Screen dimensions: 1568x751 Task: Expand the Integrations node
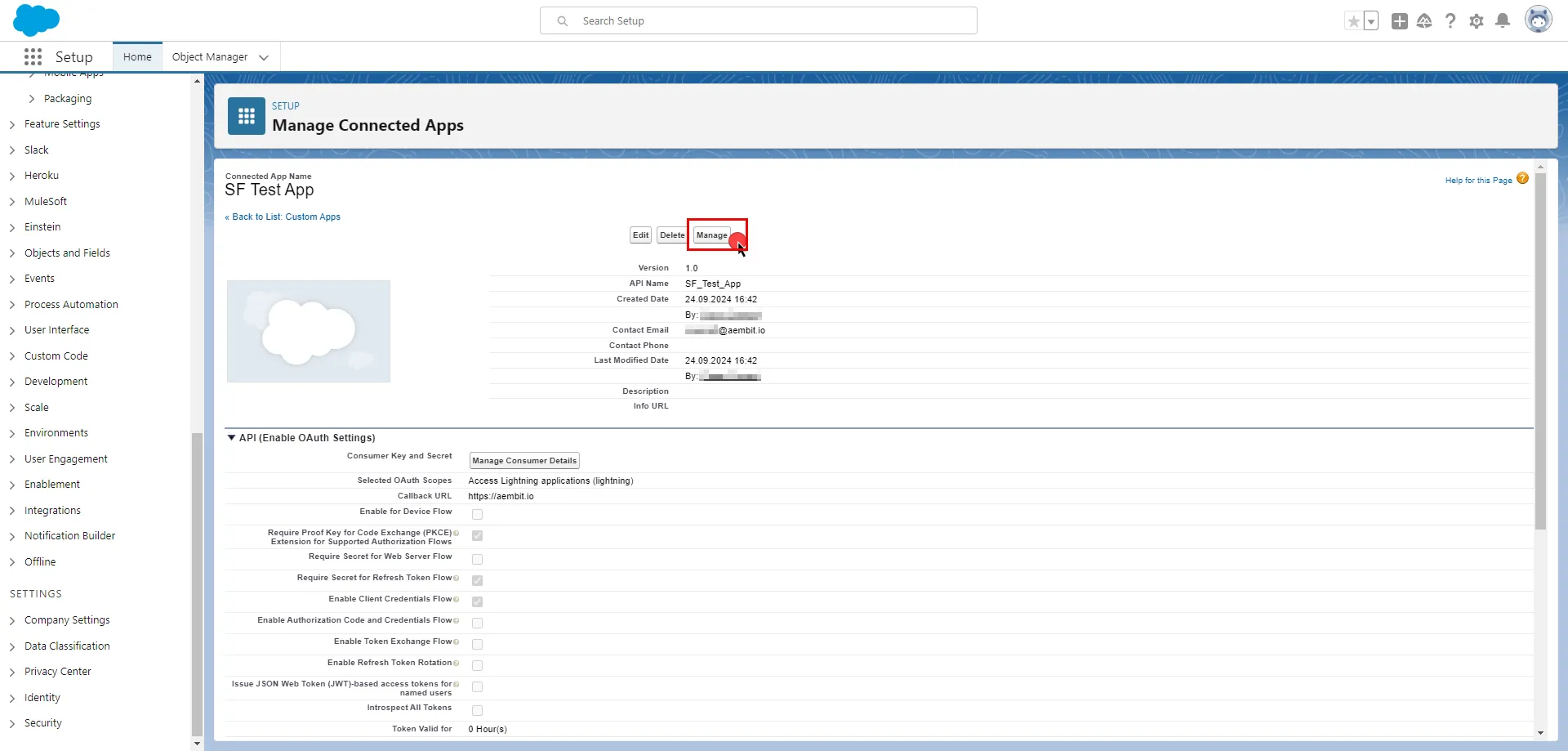[12, 512]
